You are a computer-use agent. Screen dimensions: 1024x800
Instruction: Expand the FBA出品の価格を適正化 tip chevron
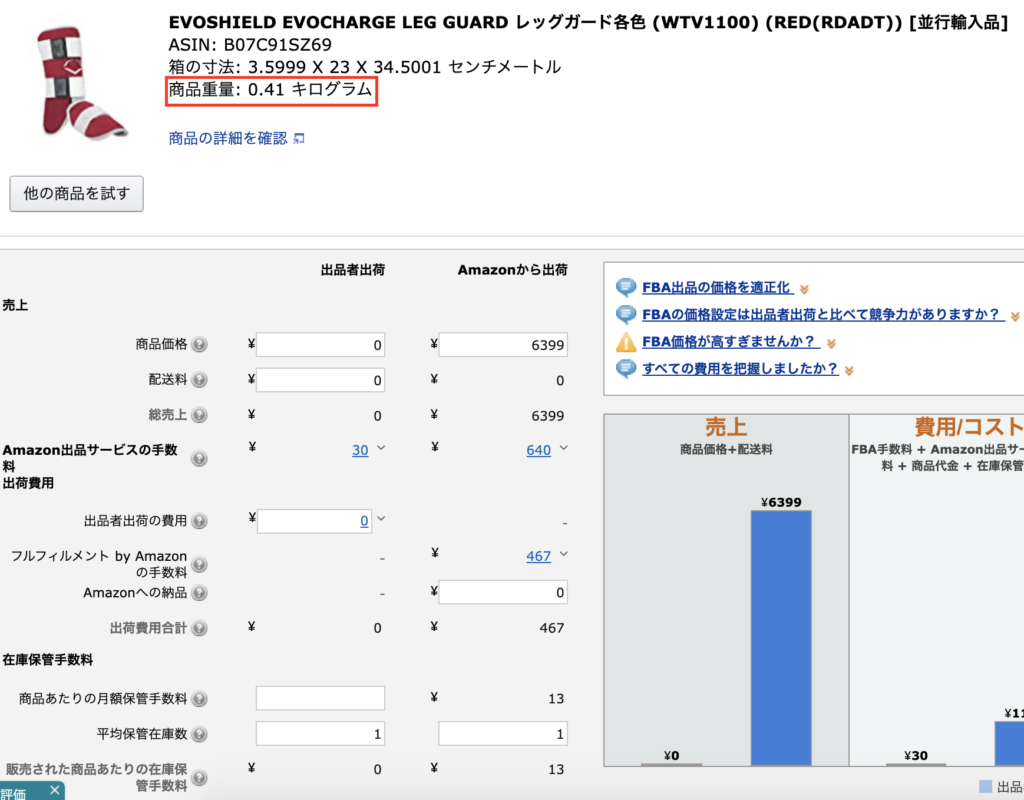point(804,289)
